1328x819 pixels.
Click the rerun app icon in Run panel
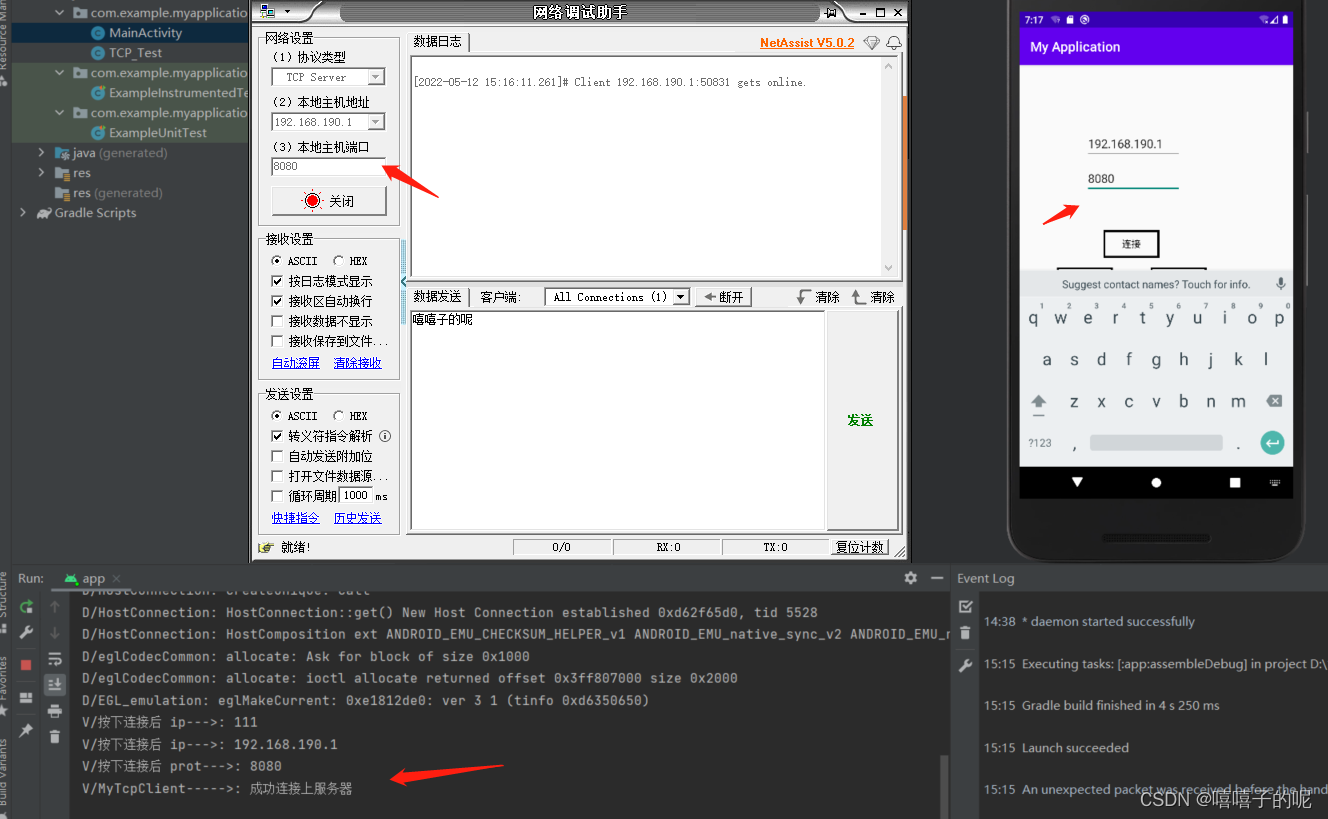[26, 606]
